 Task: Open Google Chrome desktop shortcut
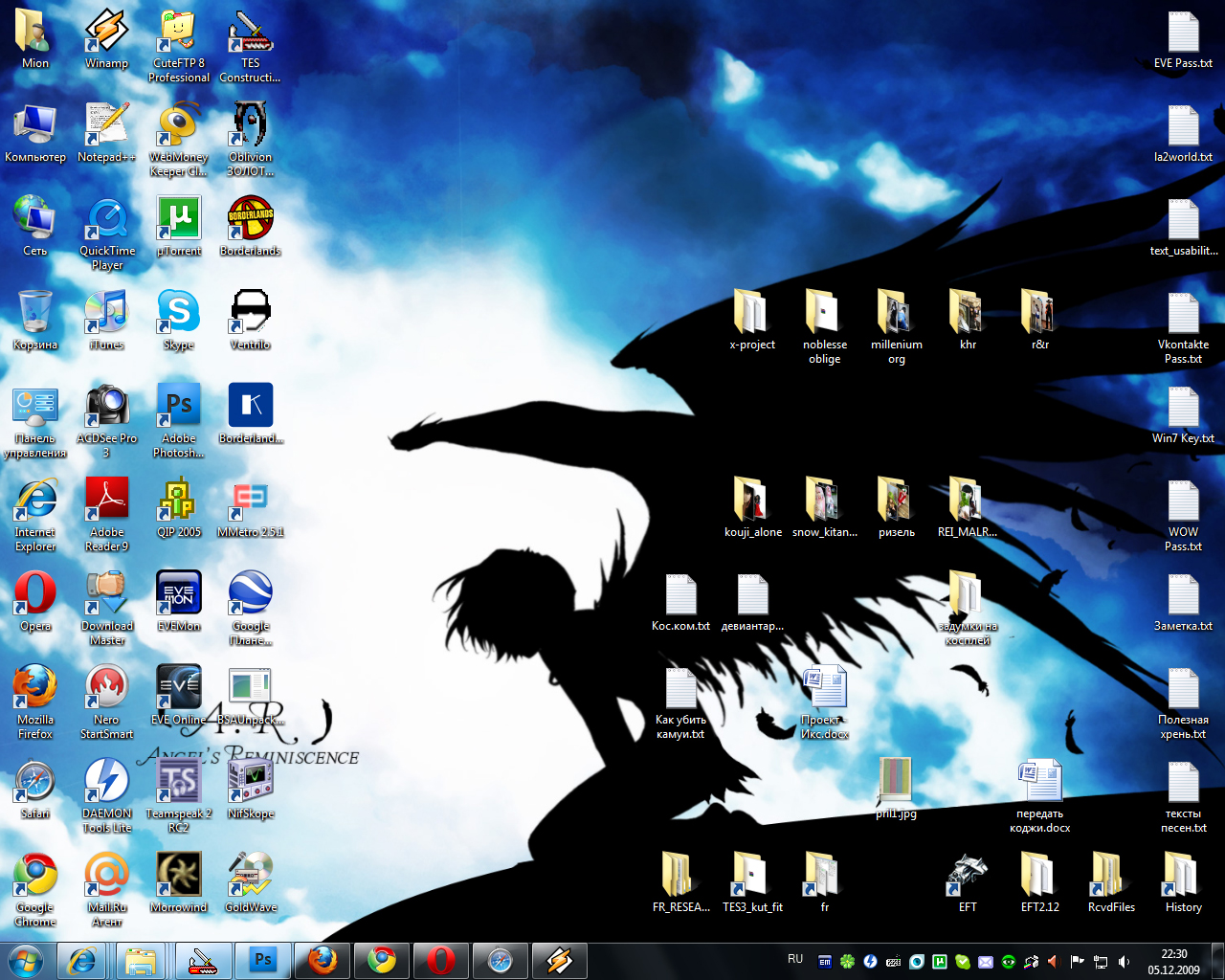35,889
